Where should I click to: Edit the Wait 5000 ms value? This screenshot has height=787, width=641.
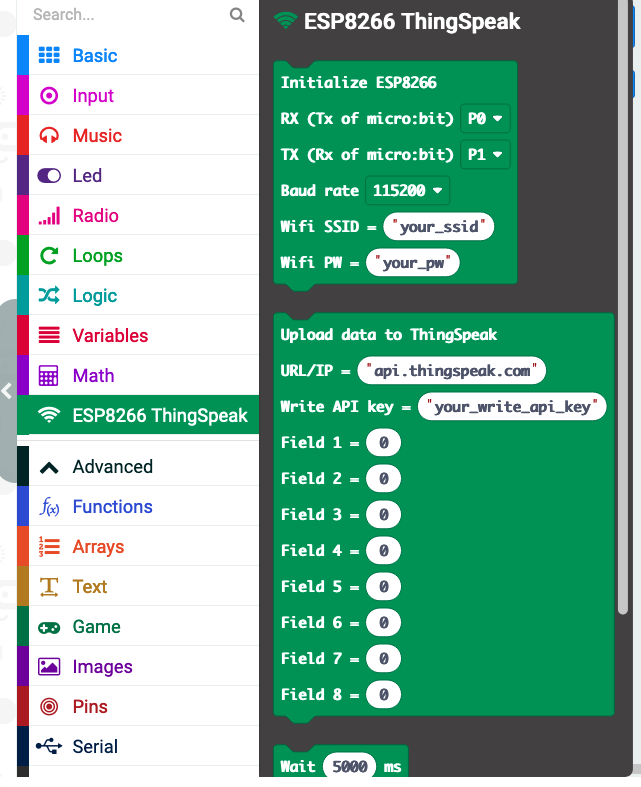click(350, 767)
